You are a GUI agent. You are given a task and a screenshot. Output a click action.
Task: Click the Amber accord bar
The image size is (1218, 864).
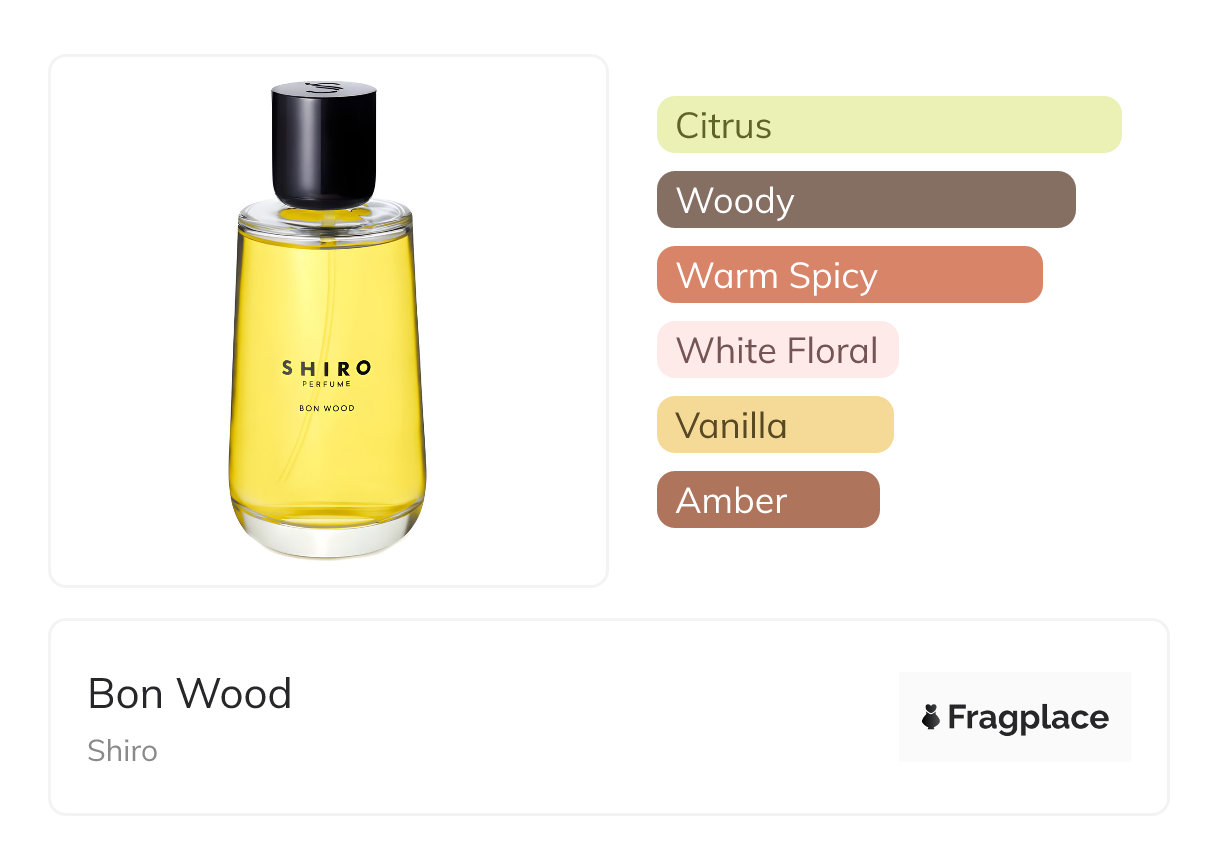768,500
